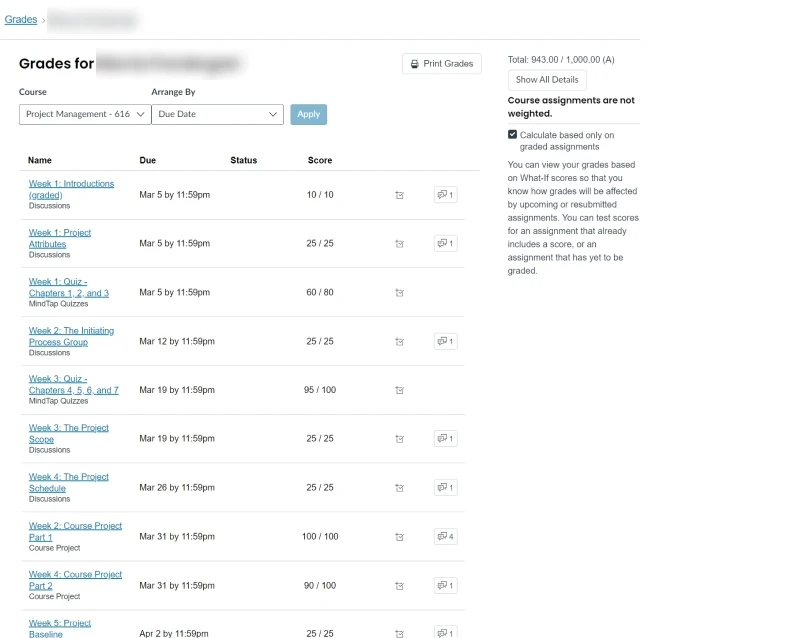Open Week 2: Course Project Part 1 link
793x638 pixels.
coord(75,531)
